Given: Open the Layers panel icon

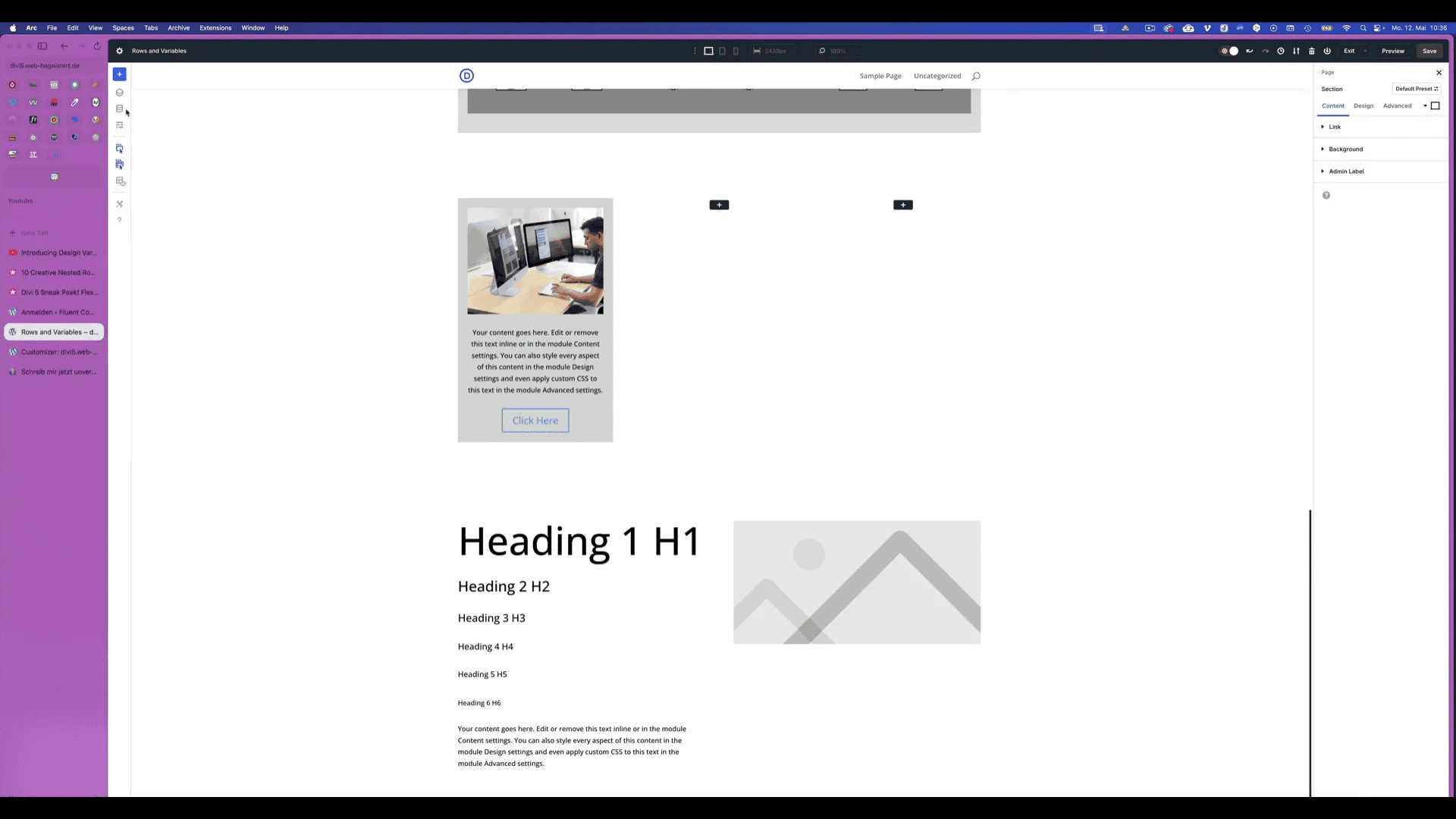Looking at the screenshot, I should [119, 93].
